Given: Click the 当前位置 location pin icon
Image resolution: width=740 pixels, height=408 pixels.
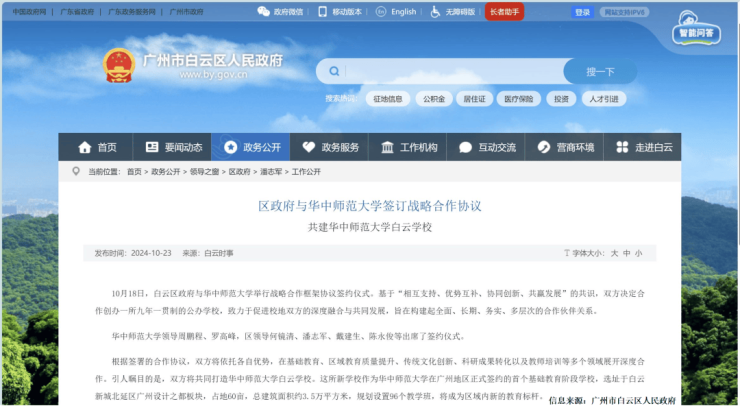Looking at the screenshot, I should coord(76,171).
